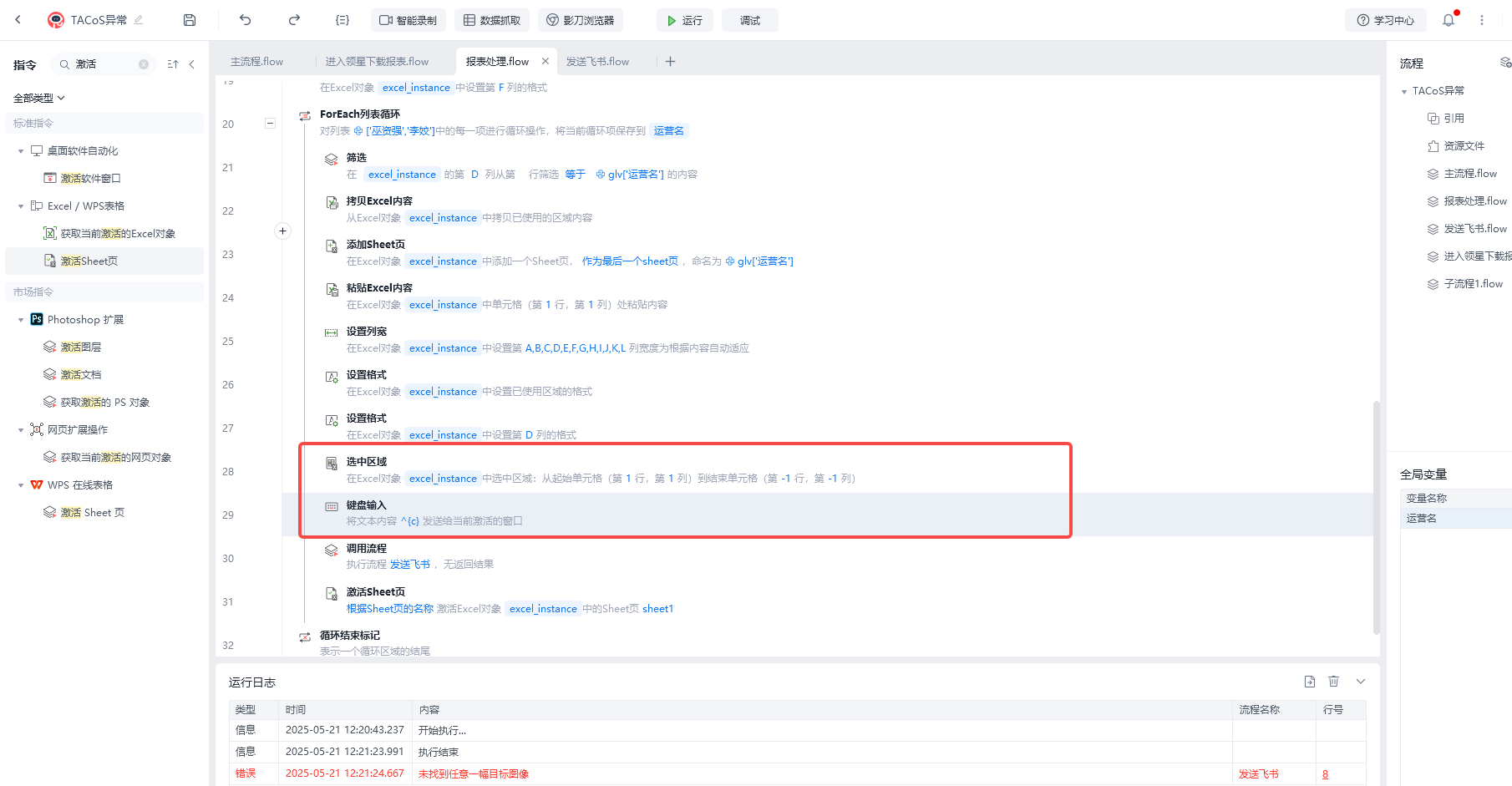Select the 激活图层 command
This screenshot has width=1512, height=786.
pos(104,347)
